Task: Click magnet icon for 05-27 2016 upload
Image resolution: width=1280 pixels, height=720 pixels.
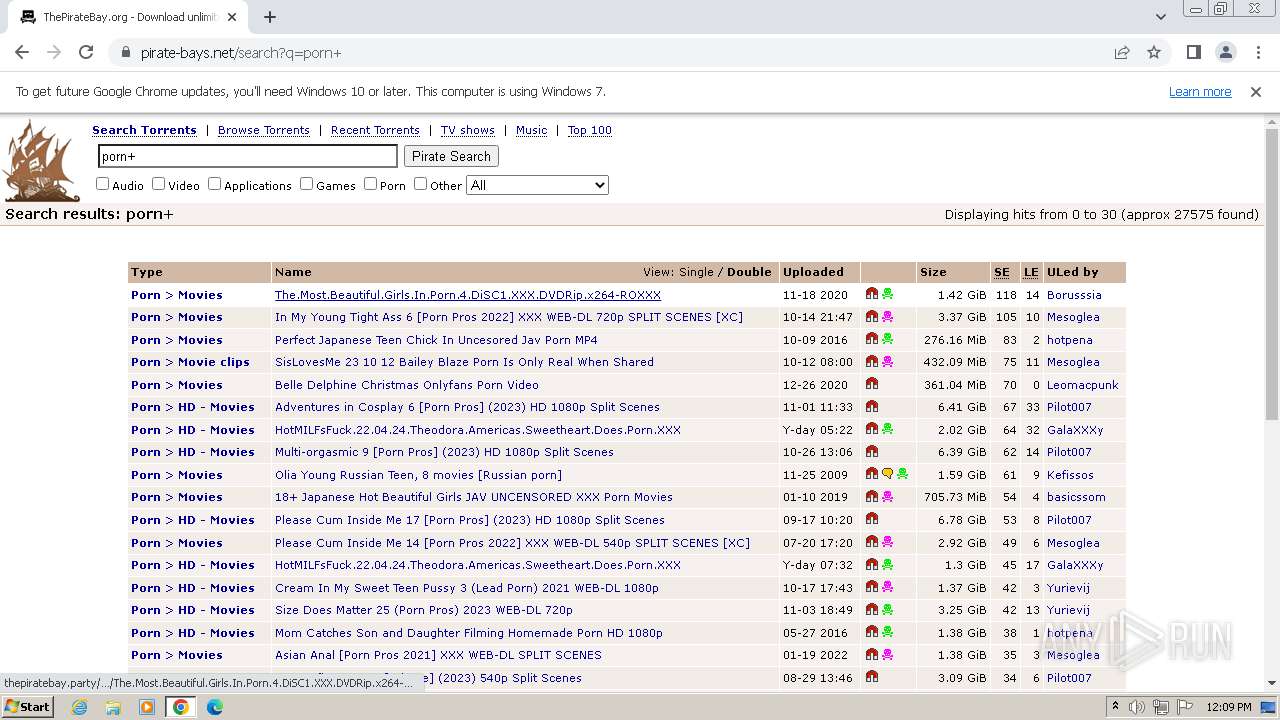Action: pyautogui.click(x=872, y=633)
